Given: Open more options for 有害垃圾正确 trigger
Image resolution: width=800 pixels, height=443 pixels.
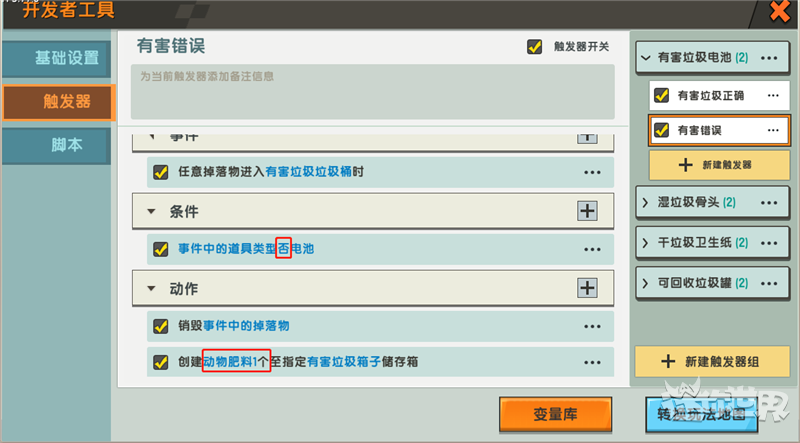Looking at the screenshot, I should point(773,95).
